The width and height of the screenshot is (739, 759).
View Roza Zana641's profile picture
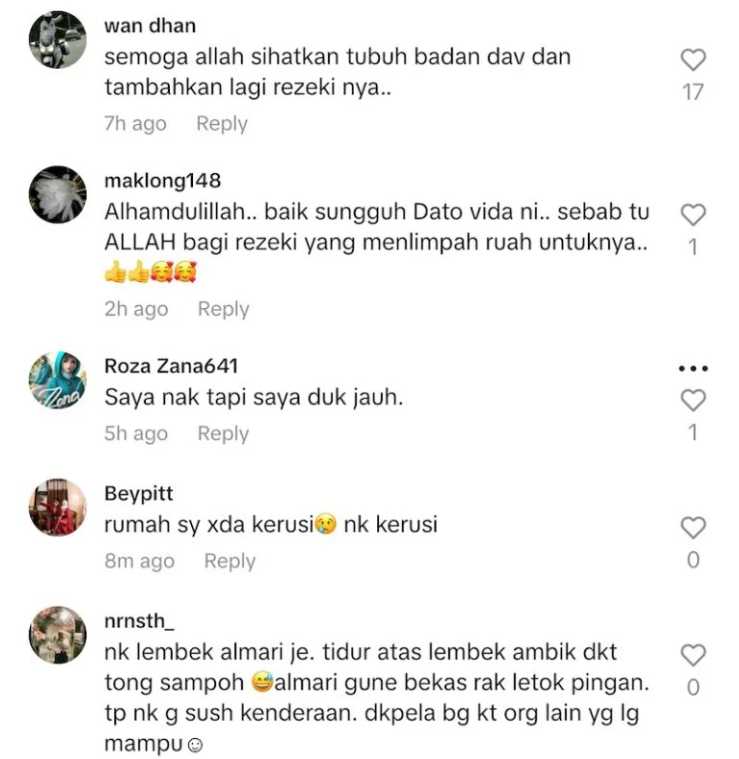pyautogui.click(x=58, y=380)
